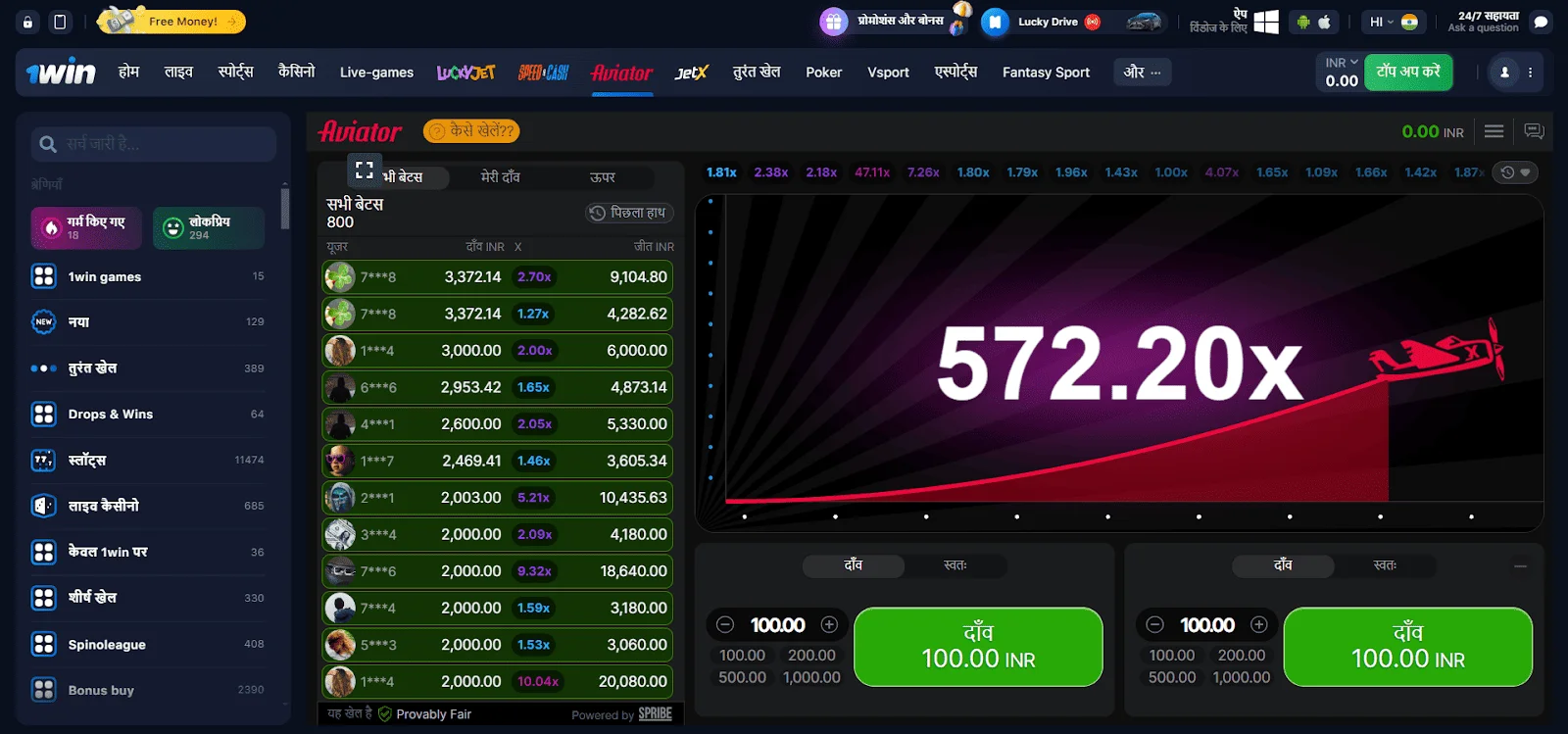Click the promotions and bonuses gift icon
1568x734 pixels.
[833, 22]
